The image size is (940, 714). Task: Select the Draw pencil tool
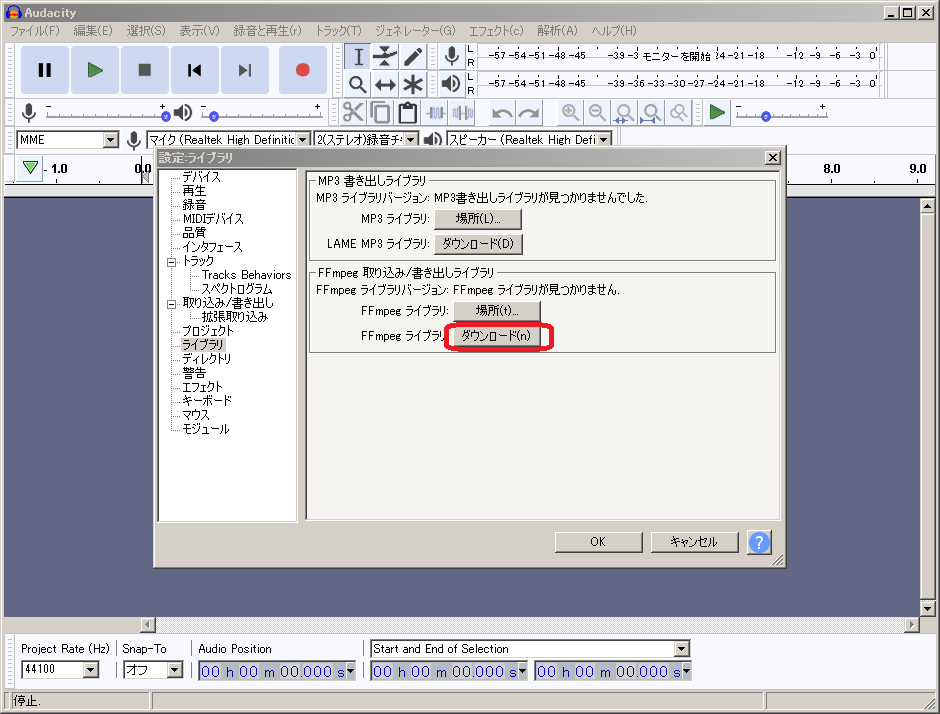(412, 57)
